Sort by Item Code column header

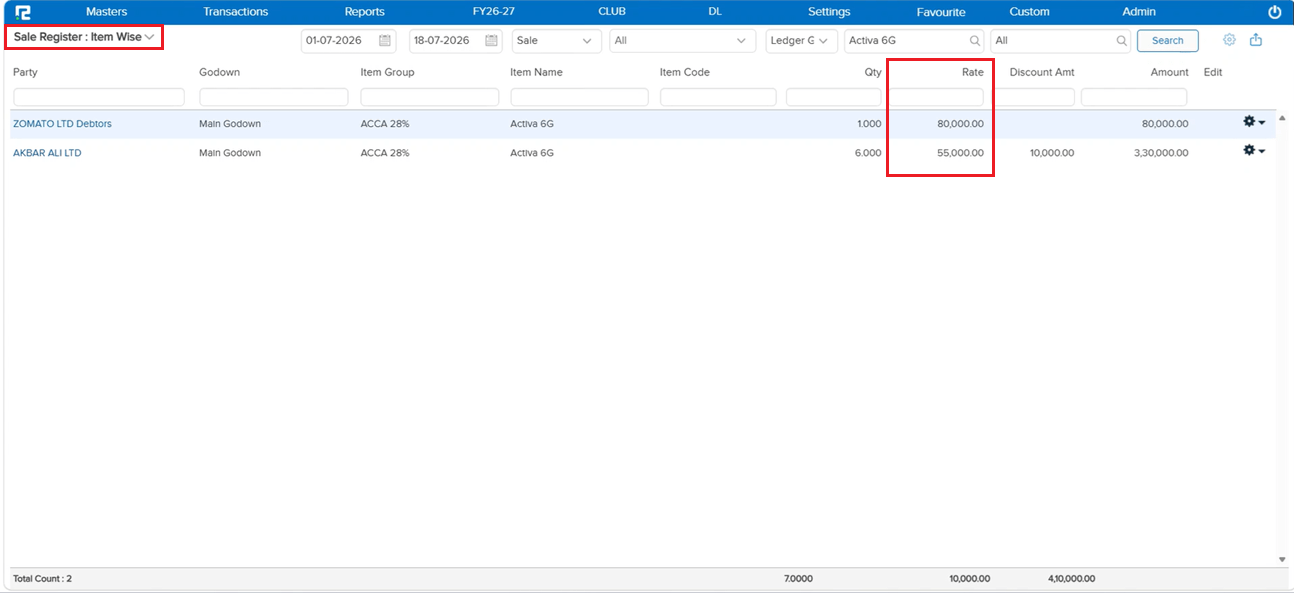pyautogui.click(x=685, y=72)
